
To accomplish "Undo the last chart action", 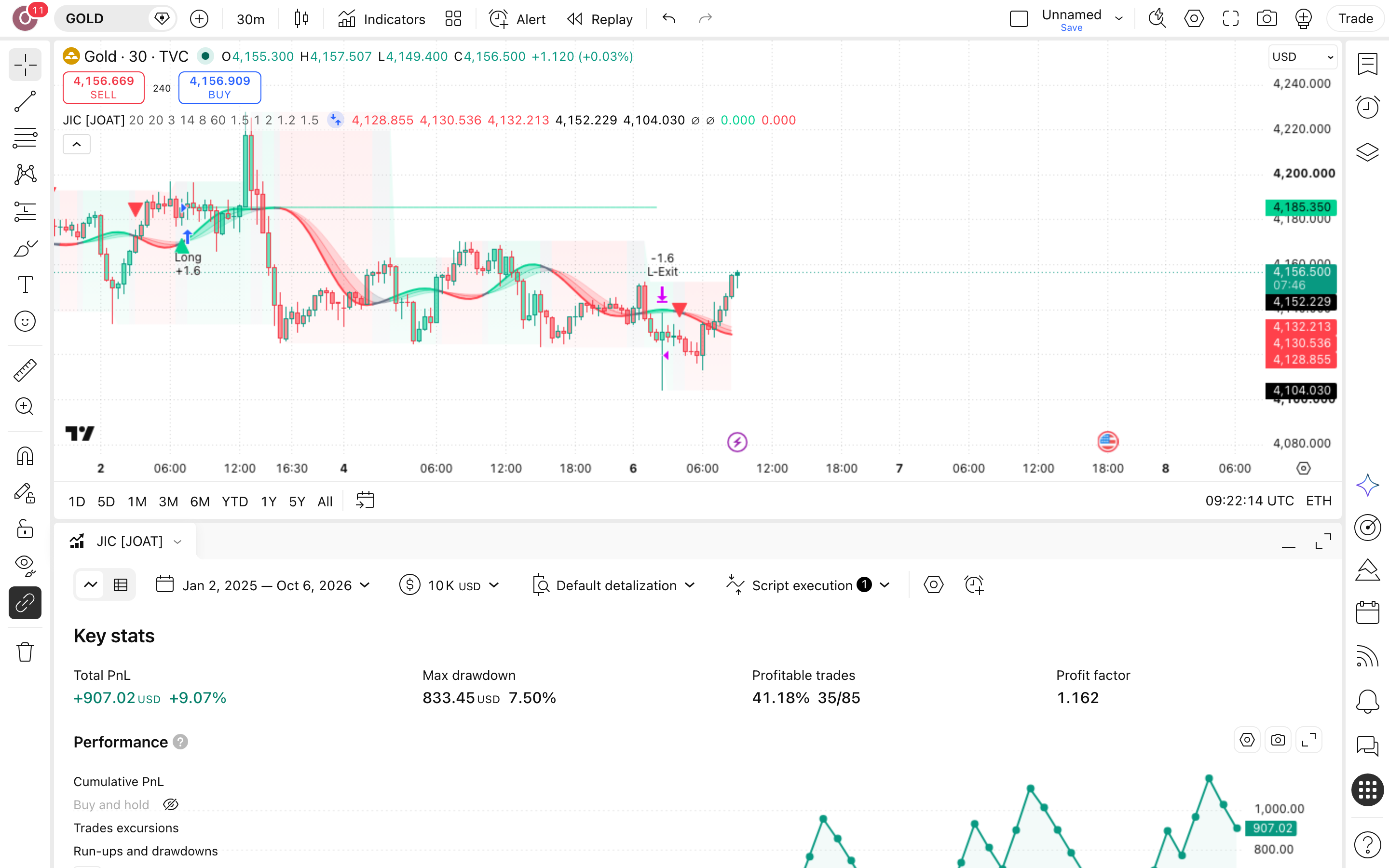I will click(x=668, y=19).
